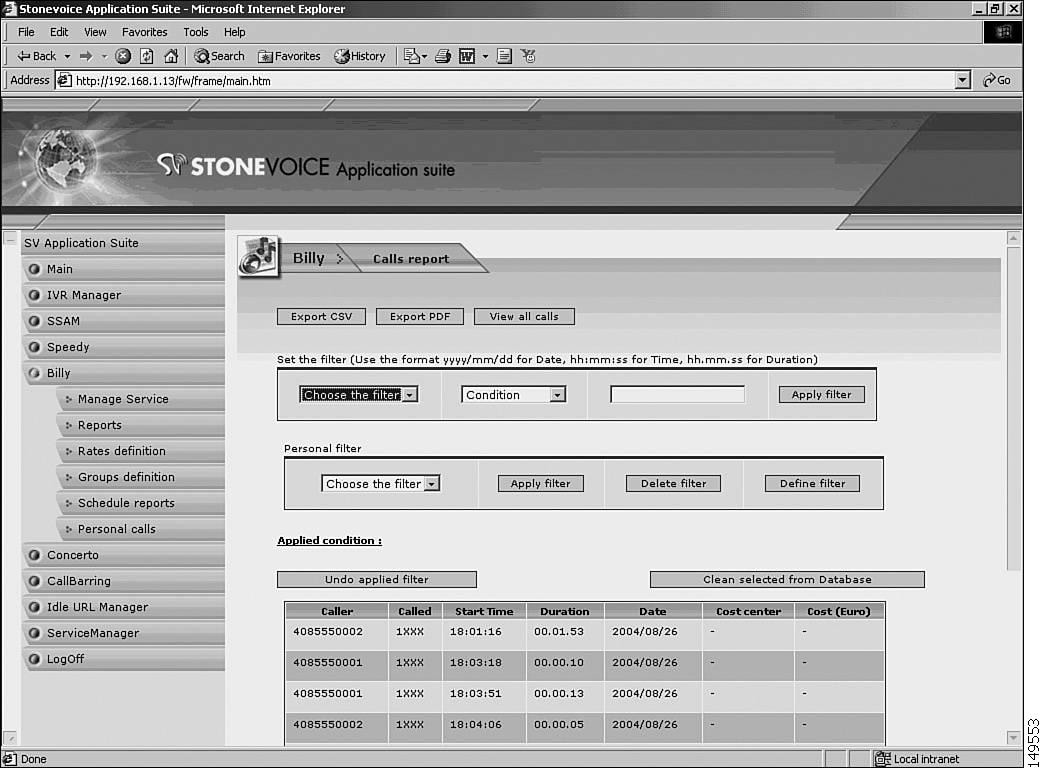The image size is (1041, 768).
Task: Click the Edit with Word icon
Action: pyautogui.click(x=467, y=56)
